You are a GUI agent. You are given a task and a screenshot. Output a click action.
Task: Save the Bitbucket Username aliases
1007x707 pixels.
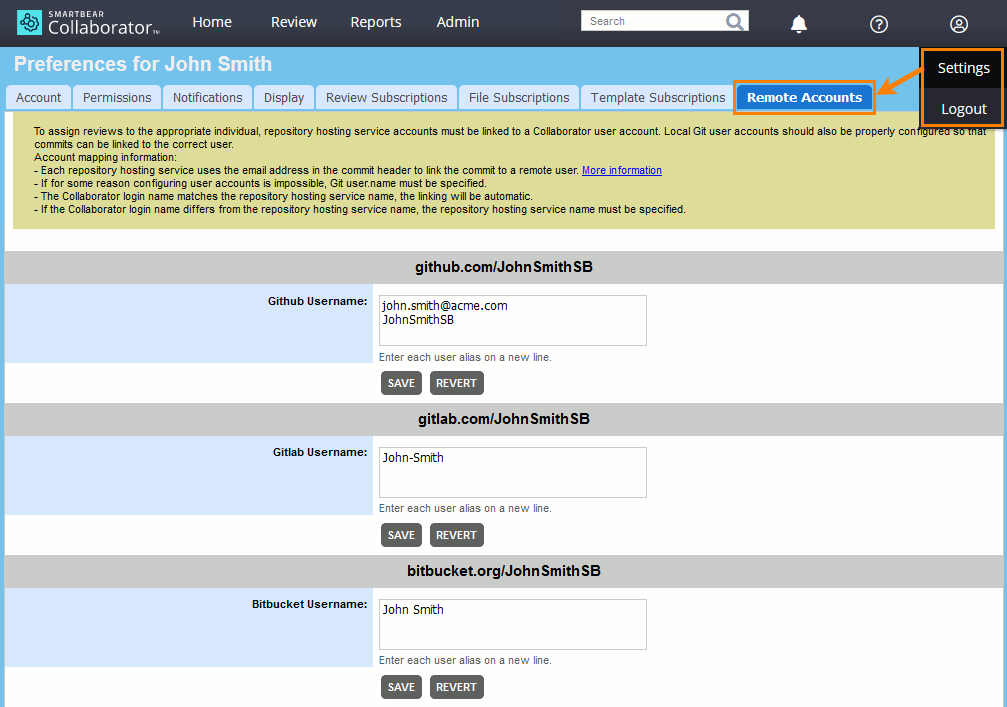(401, 687)
